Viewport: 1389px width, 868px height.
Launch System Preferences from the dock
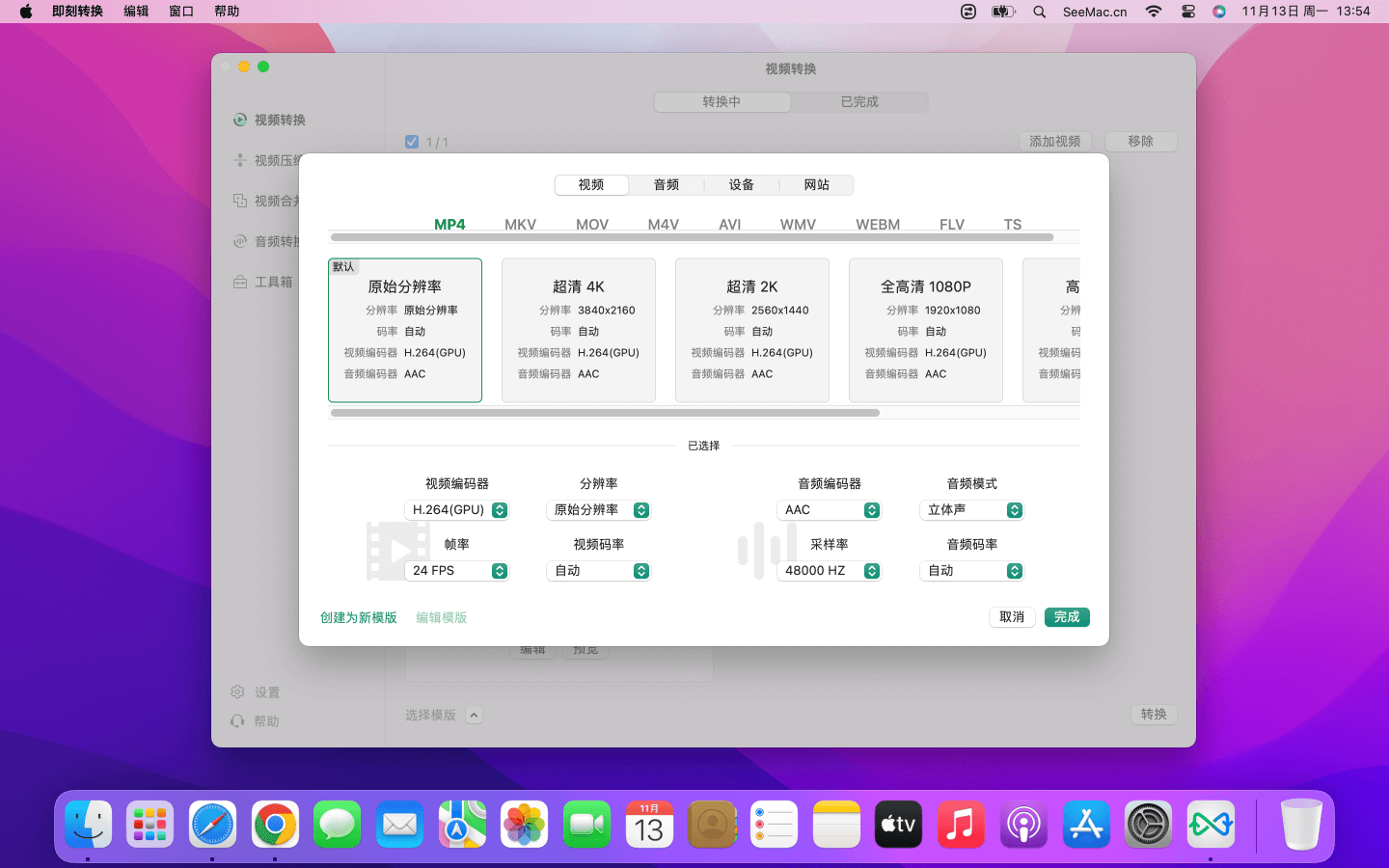(x=1148, y=825)
